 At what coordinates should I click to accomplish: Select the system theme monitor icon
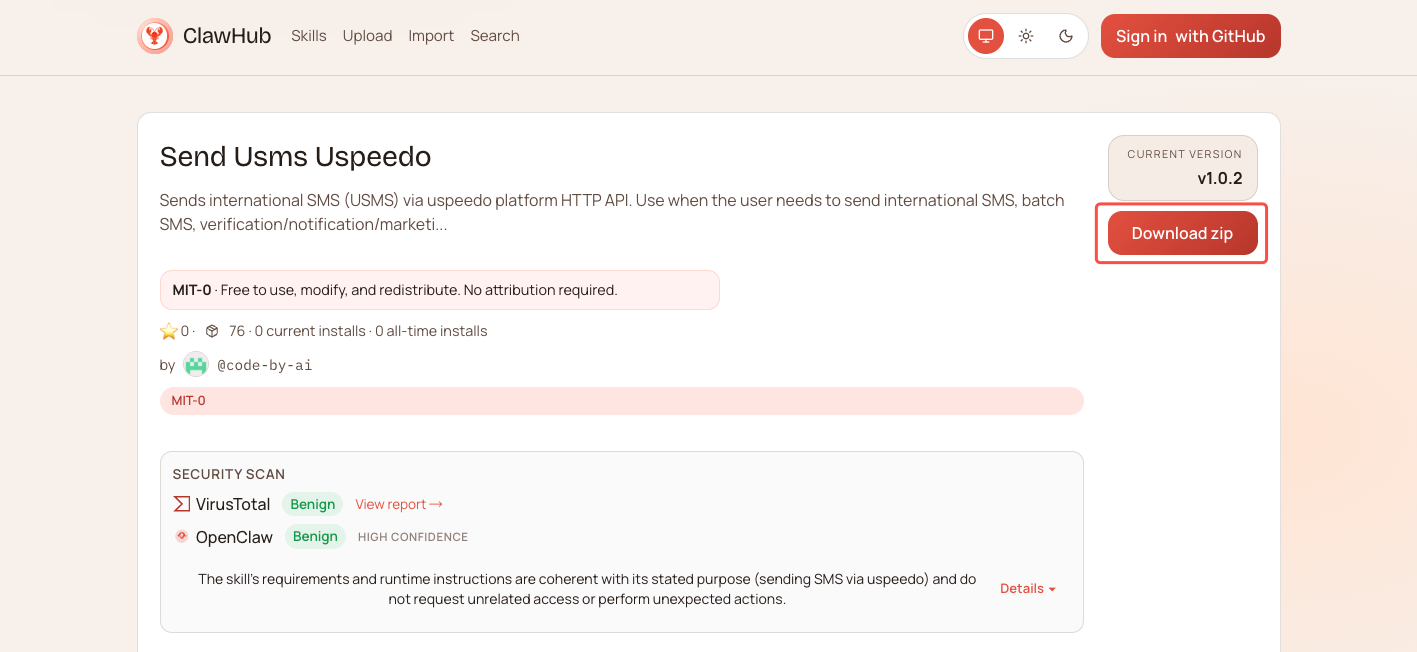point(986,36)
